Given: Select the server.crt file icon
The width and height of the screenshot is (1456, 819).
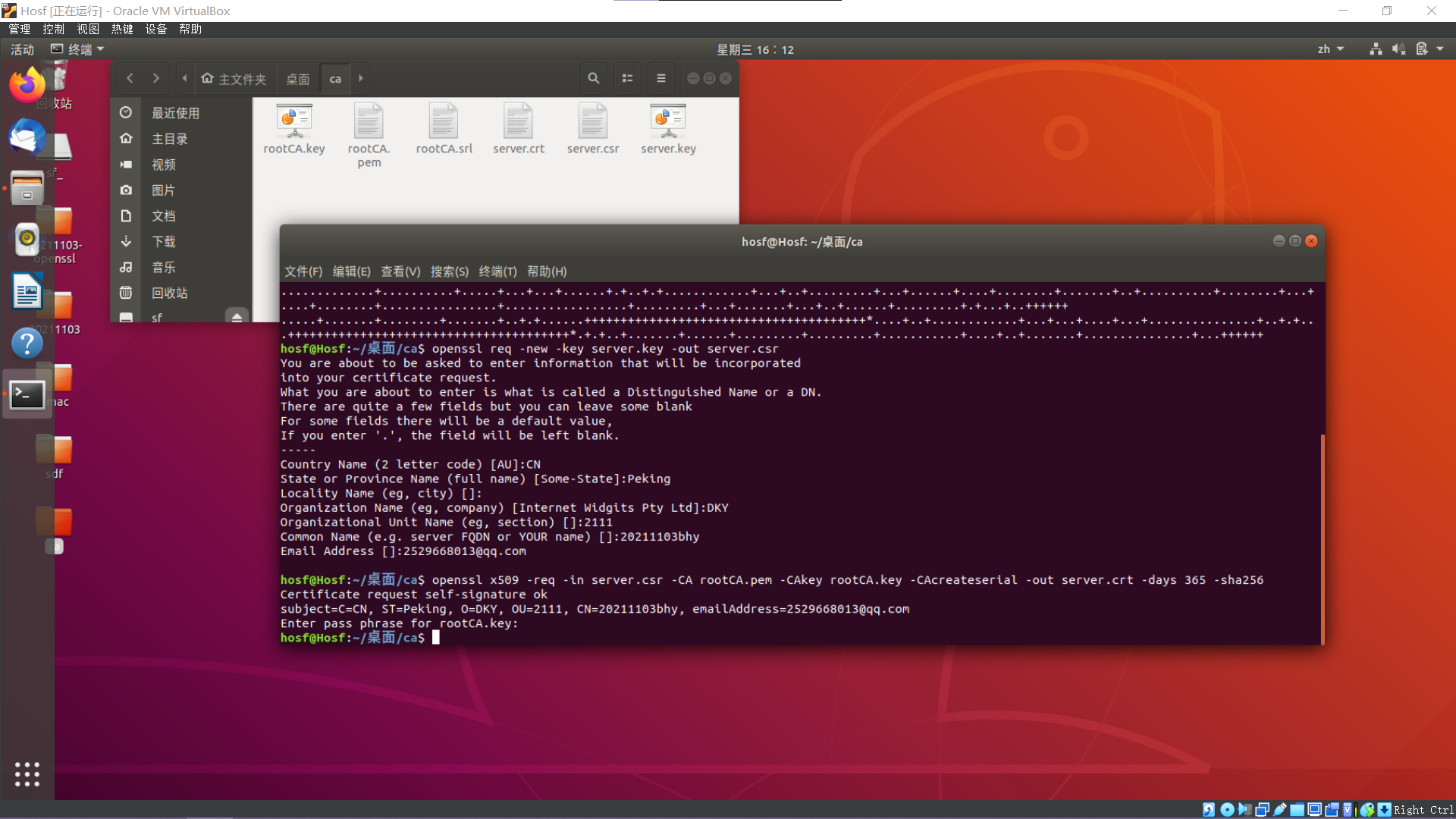Looking at the screenshot, I should point(519,123).
